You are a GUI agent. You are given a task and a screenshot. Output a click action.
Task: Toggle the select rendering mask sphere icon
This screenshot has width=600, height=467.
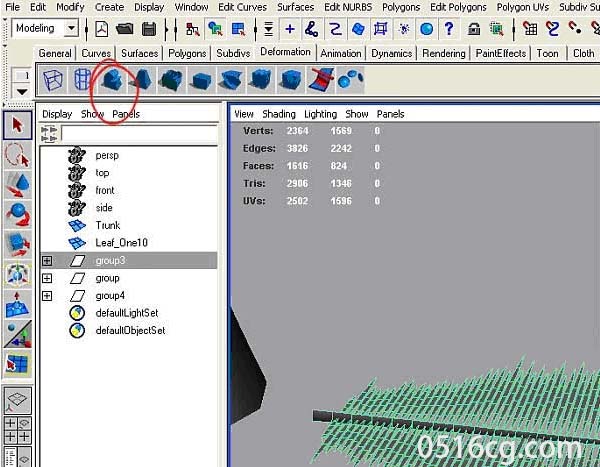click(426, 29)
